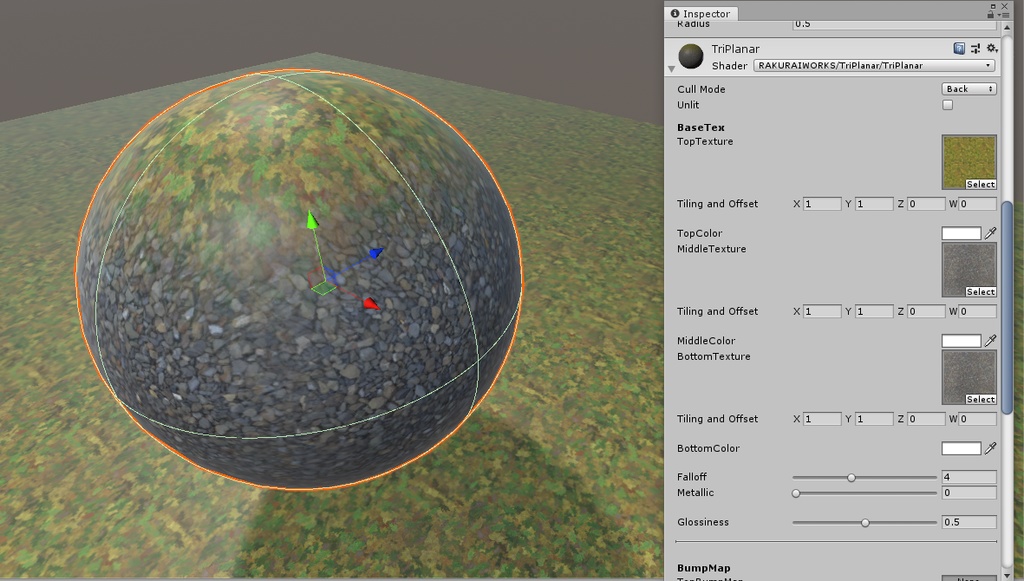Select a texture for BottomTexture
This screenshot has height=581, width=1024.
(x=981, y=400)
